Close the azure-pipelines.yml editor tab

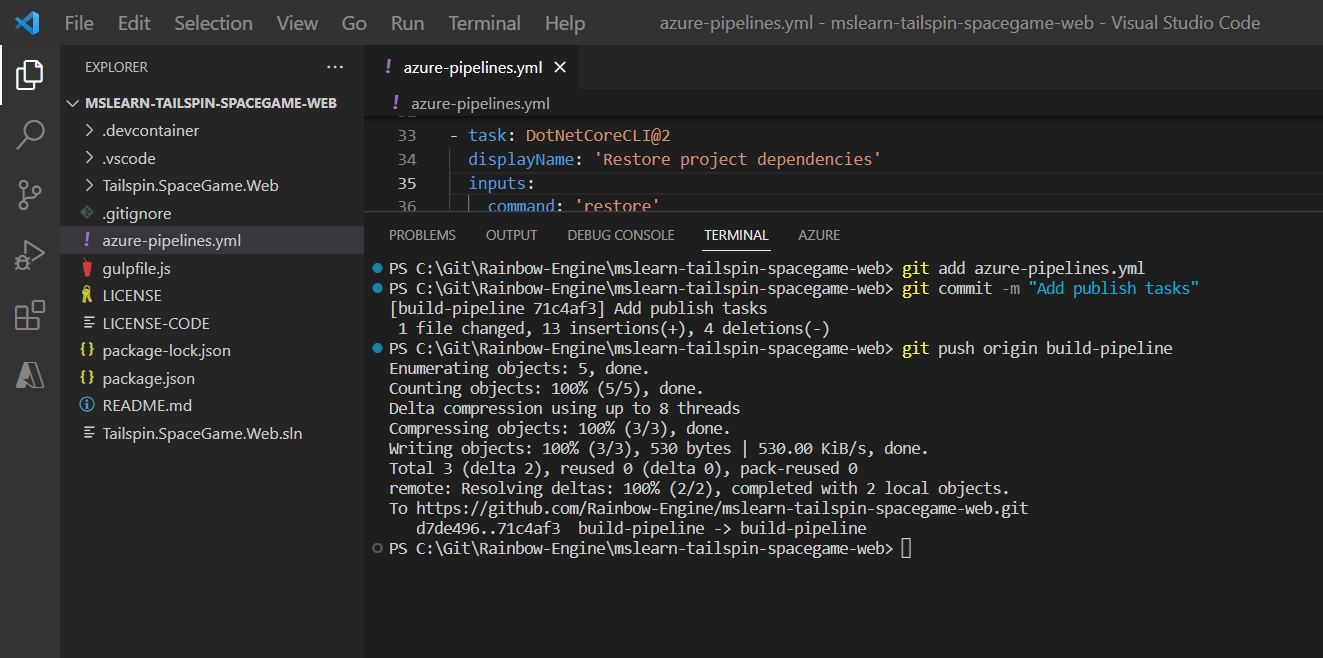click(x=560, y=68)
